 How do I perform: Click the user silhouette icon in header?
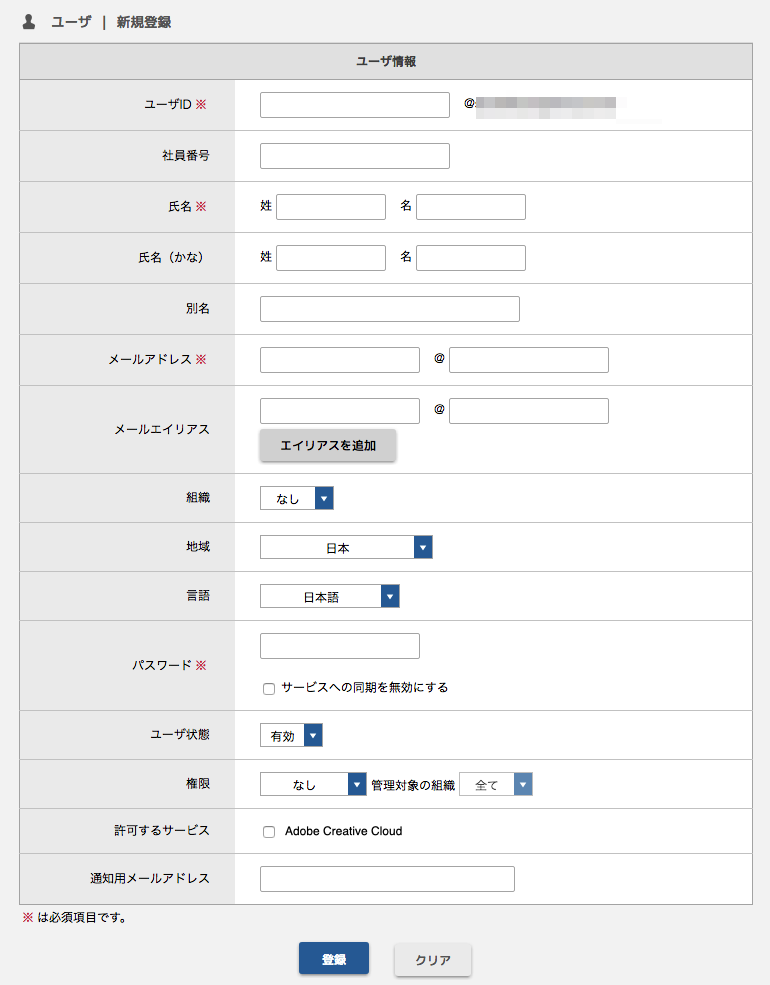[x=28, y=22]
